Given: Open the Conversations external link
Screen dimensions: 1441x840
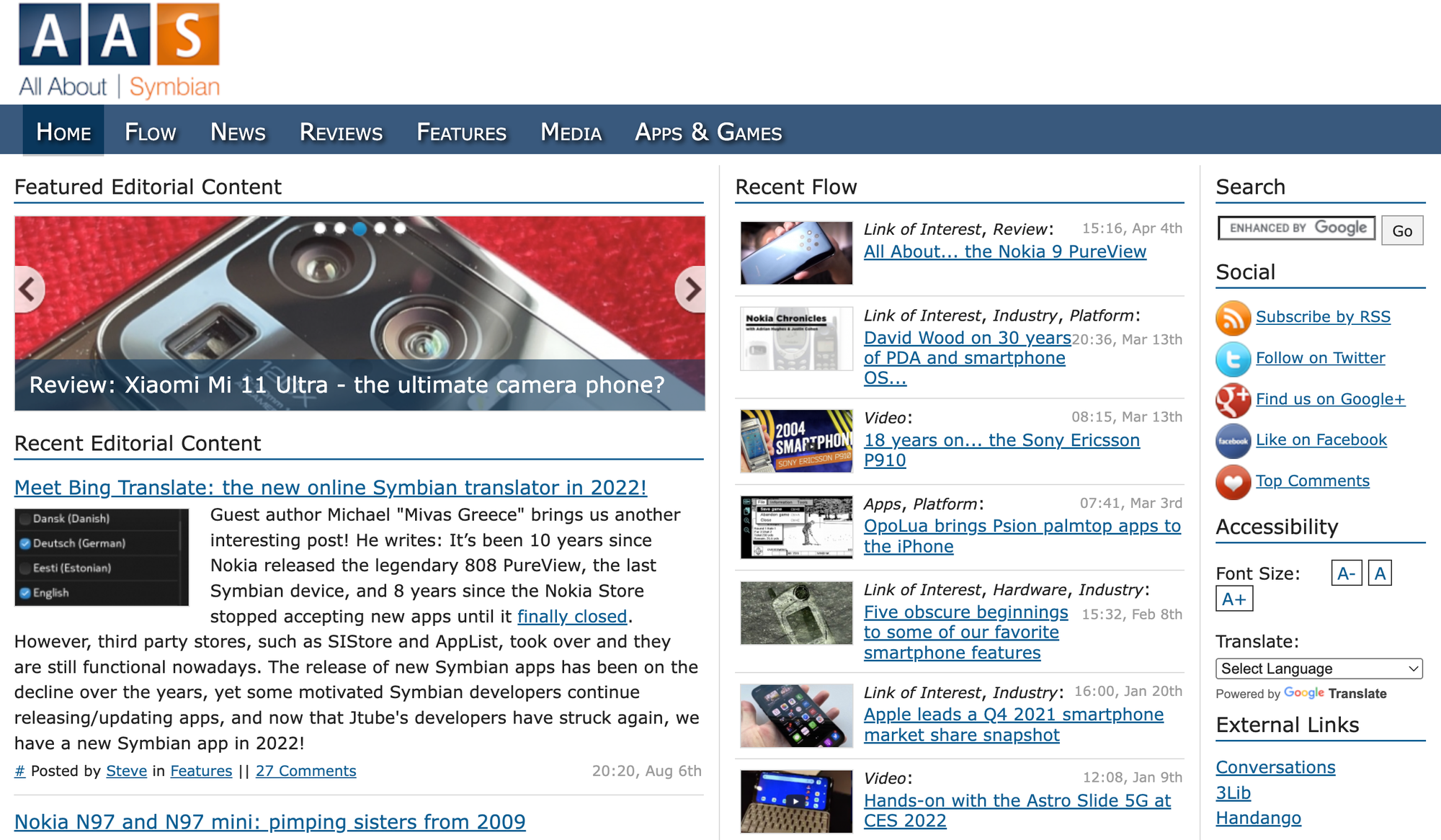Looking at the screenshot, I should pyautogui.click(x=1275, y=767).
